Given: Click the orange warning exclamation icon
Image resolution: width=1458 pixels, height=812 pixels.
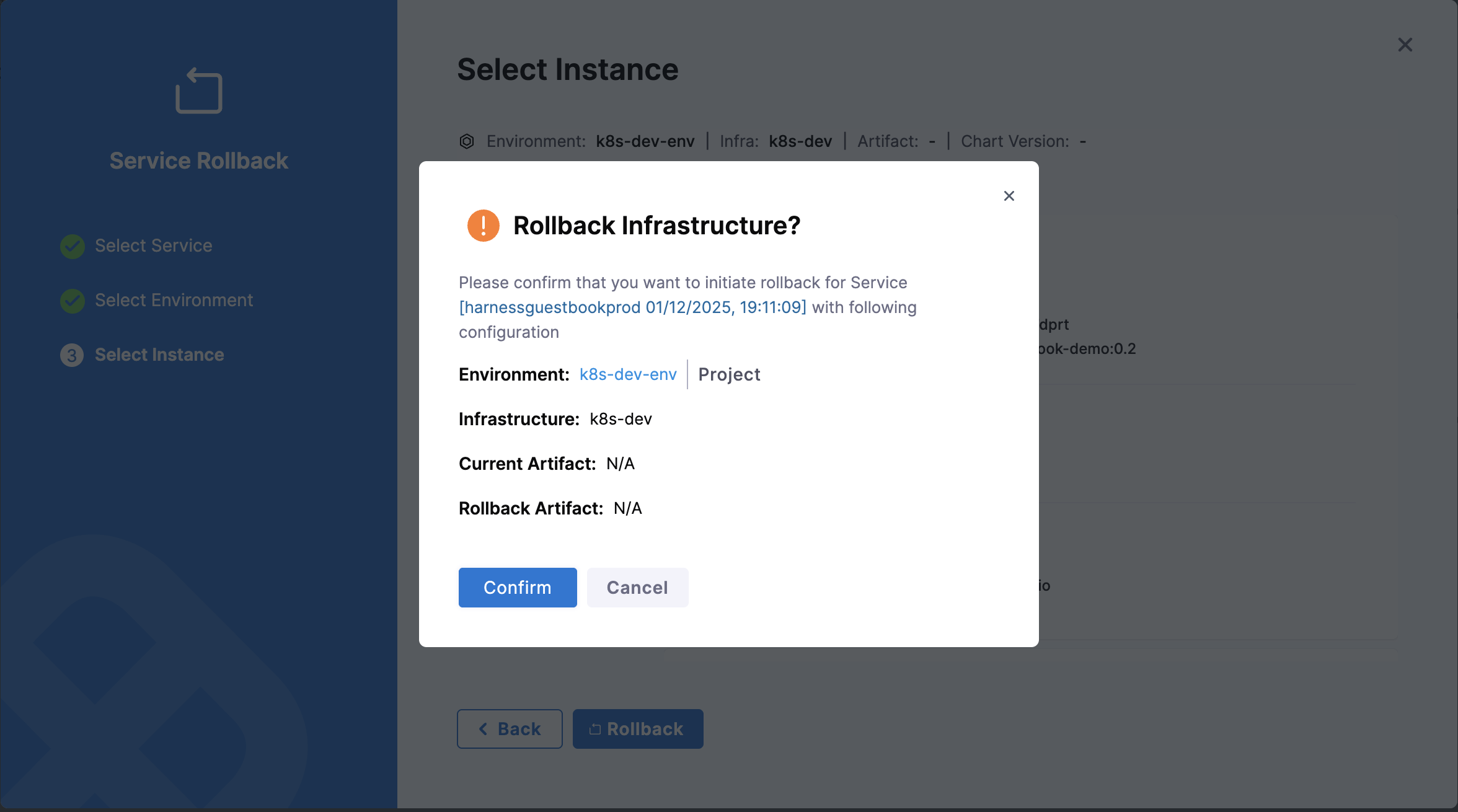Looking at the screenshot, I should [484, 226].
